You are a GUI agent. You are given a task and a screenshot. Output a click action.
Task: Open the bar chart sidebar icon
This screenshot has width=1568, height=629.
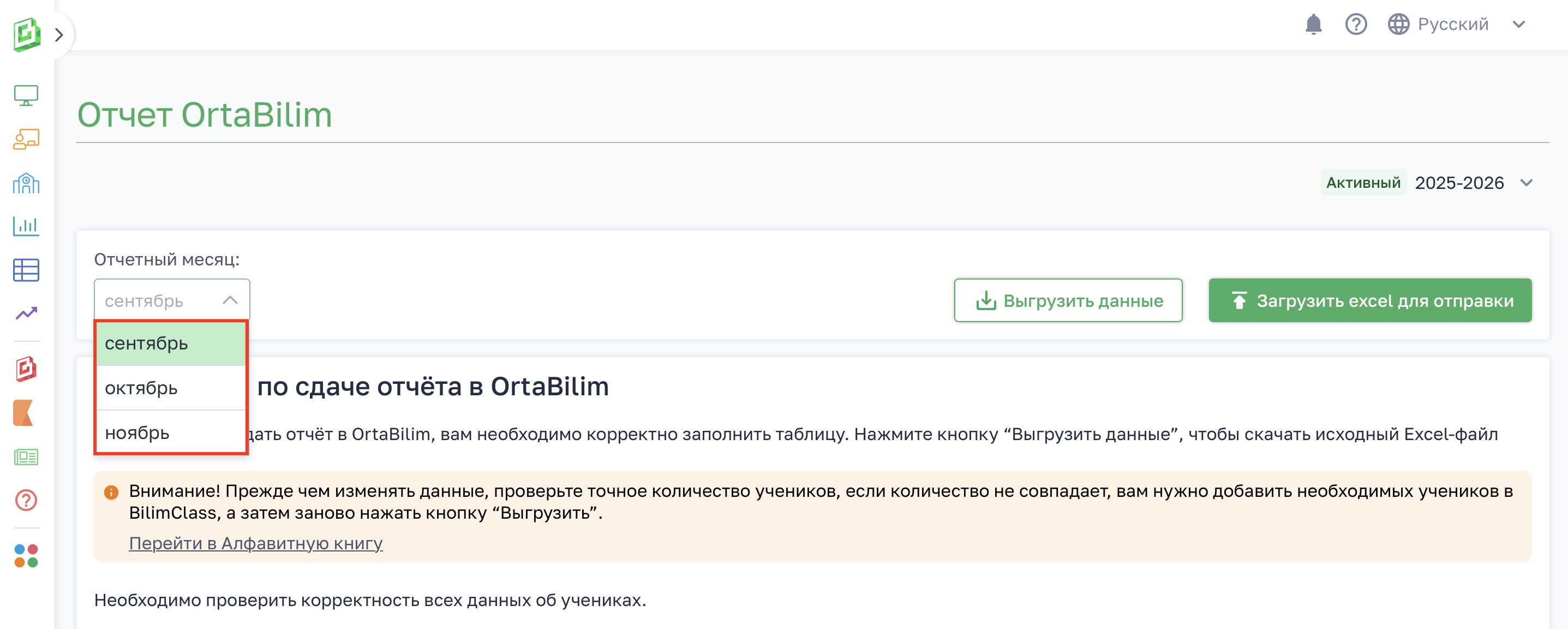[x=26, y=227]
